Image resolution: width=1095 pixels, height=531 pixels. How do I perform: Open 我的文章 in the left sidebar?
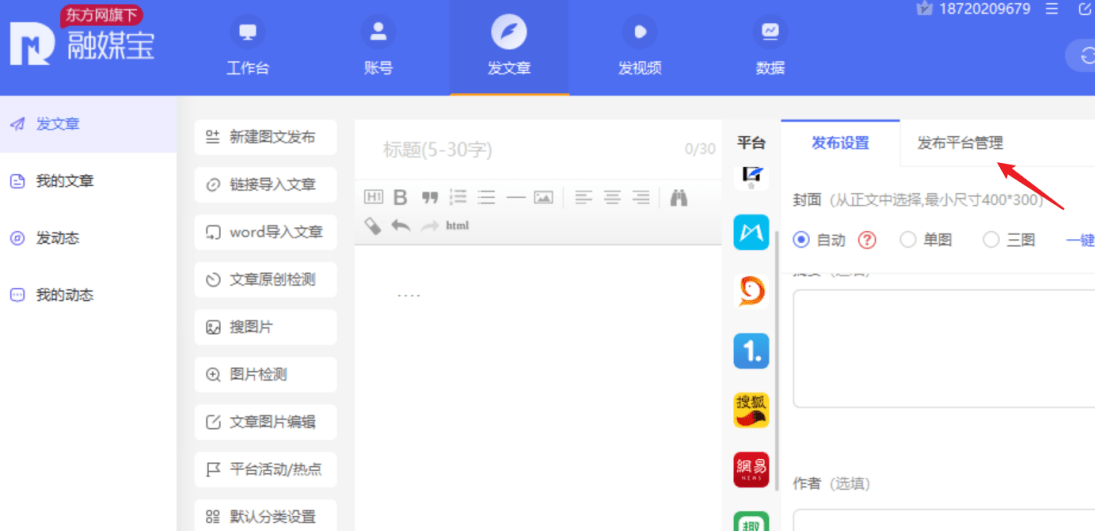point(65,181)
